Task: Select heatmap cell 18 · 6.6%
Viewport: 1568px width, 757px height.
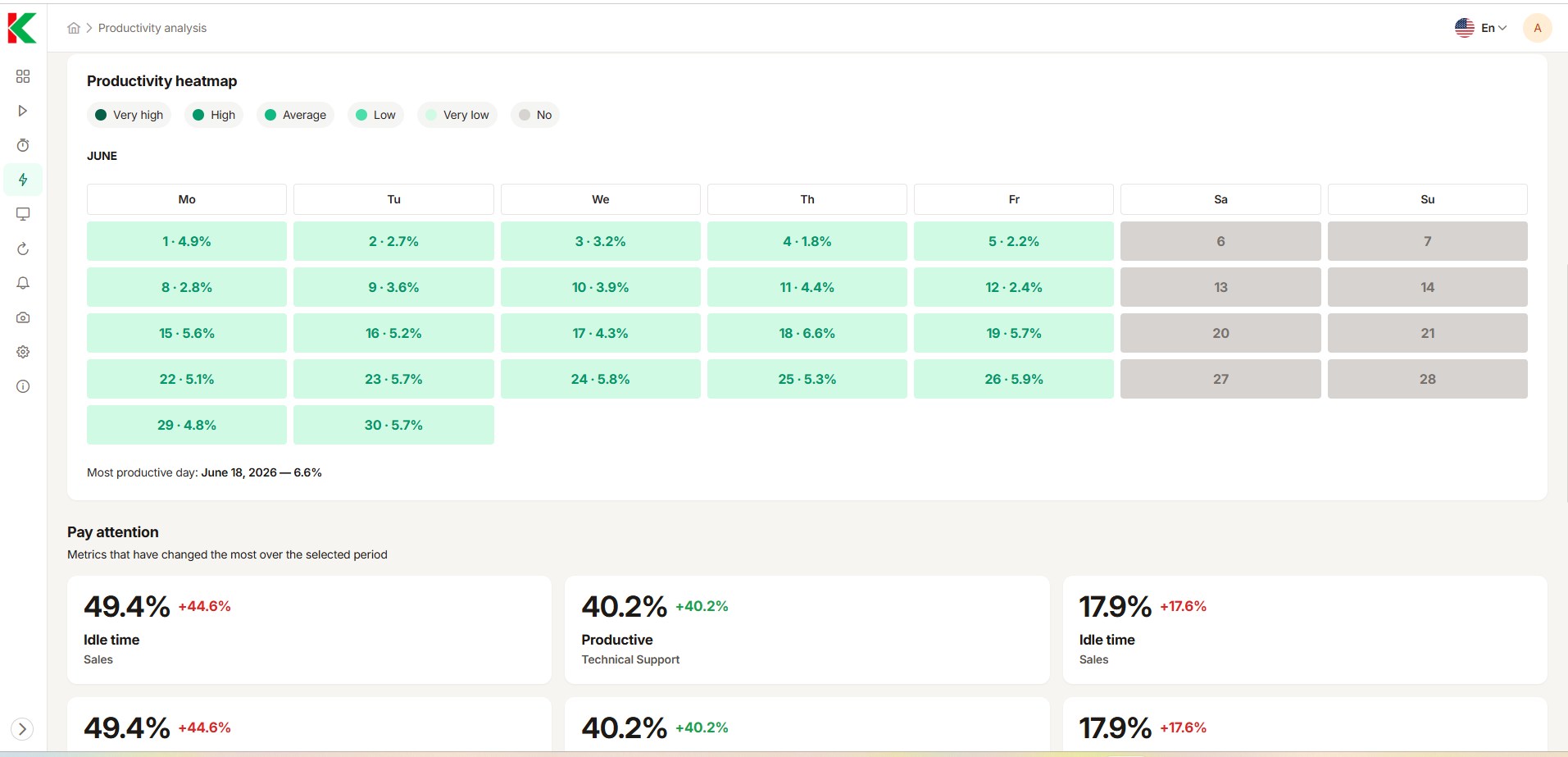Action: (x=807, y=333)
